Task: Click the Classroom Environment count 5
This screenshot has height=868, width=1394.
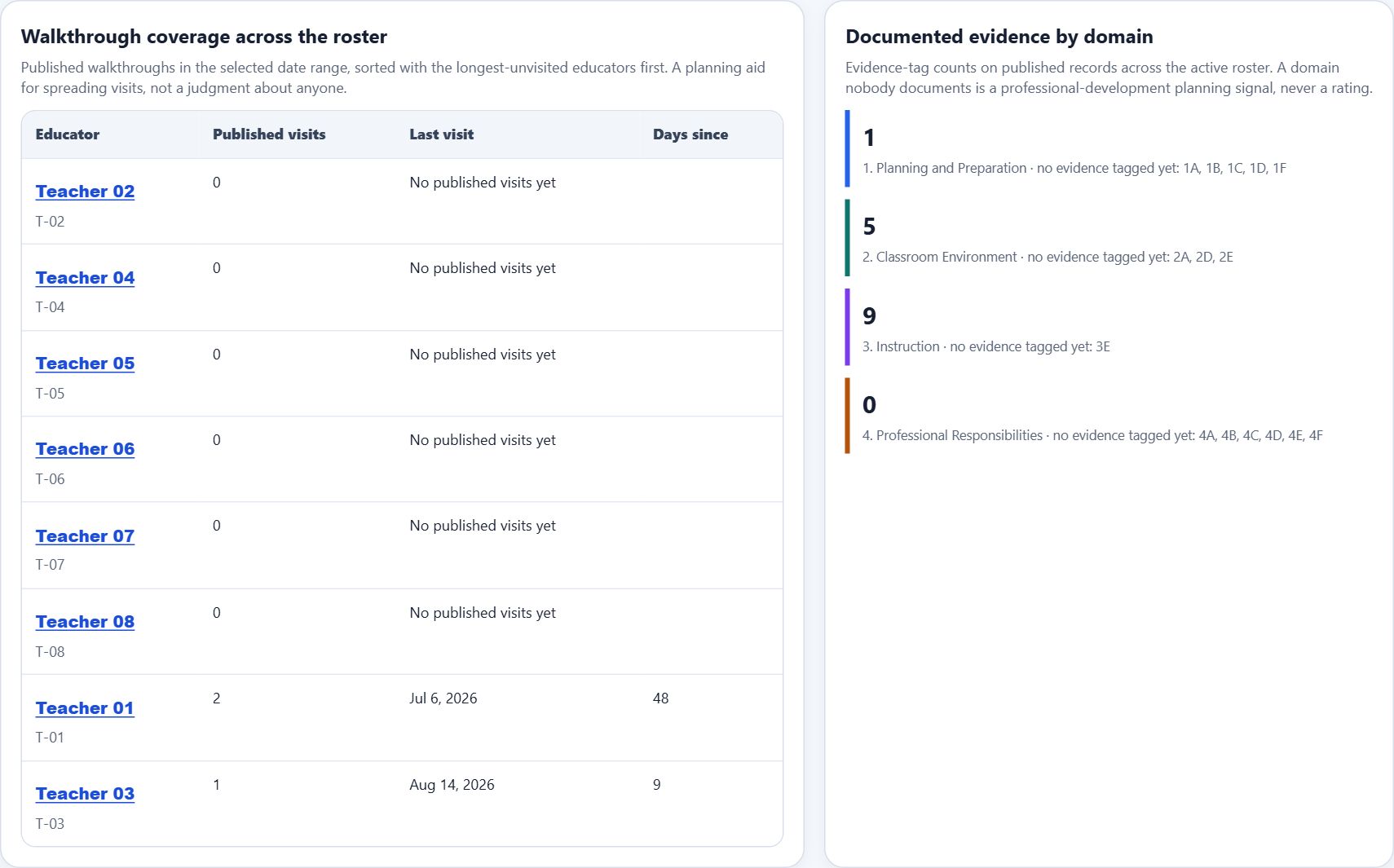Action: 869,227
